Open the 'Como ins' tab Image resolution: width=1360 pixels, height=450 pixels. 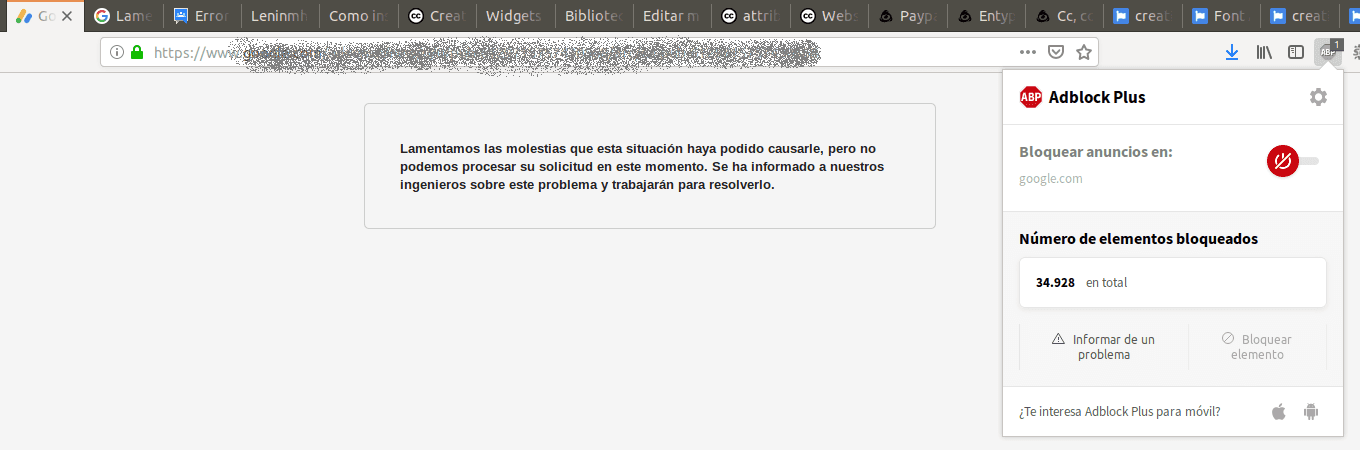[x=358, y=16]
